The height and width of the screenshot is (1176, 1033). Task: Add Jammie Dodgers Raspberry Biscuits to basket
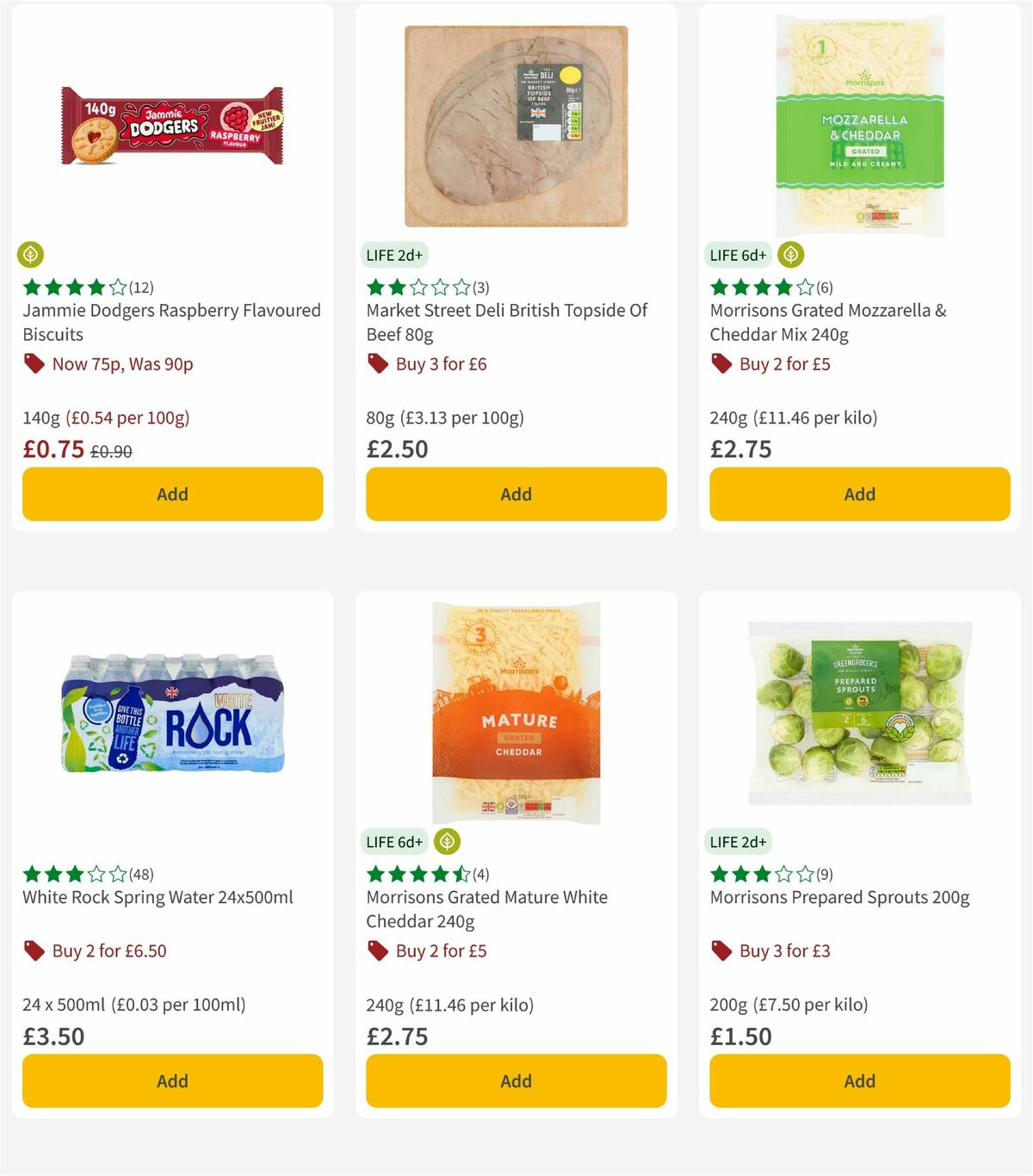coord(172,493)
